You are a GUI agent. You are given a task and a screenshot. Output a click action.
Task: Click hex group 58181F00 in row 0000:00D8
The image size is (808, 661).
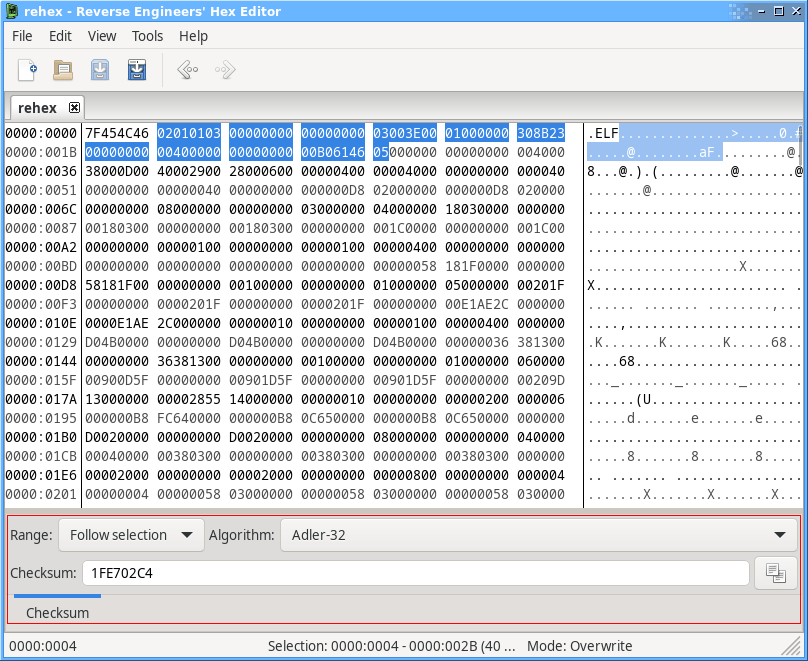pyautogui.click(x=117, y=285)
